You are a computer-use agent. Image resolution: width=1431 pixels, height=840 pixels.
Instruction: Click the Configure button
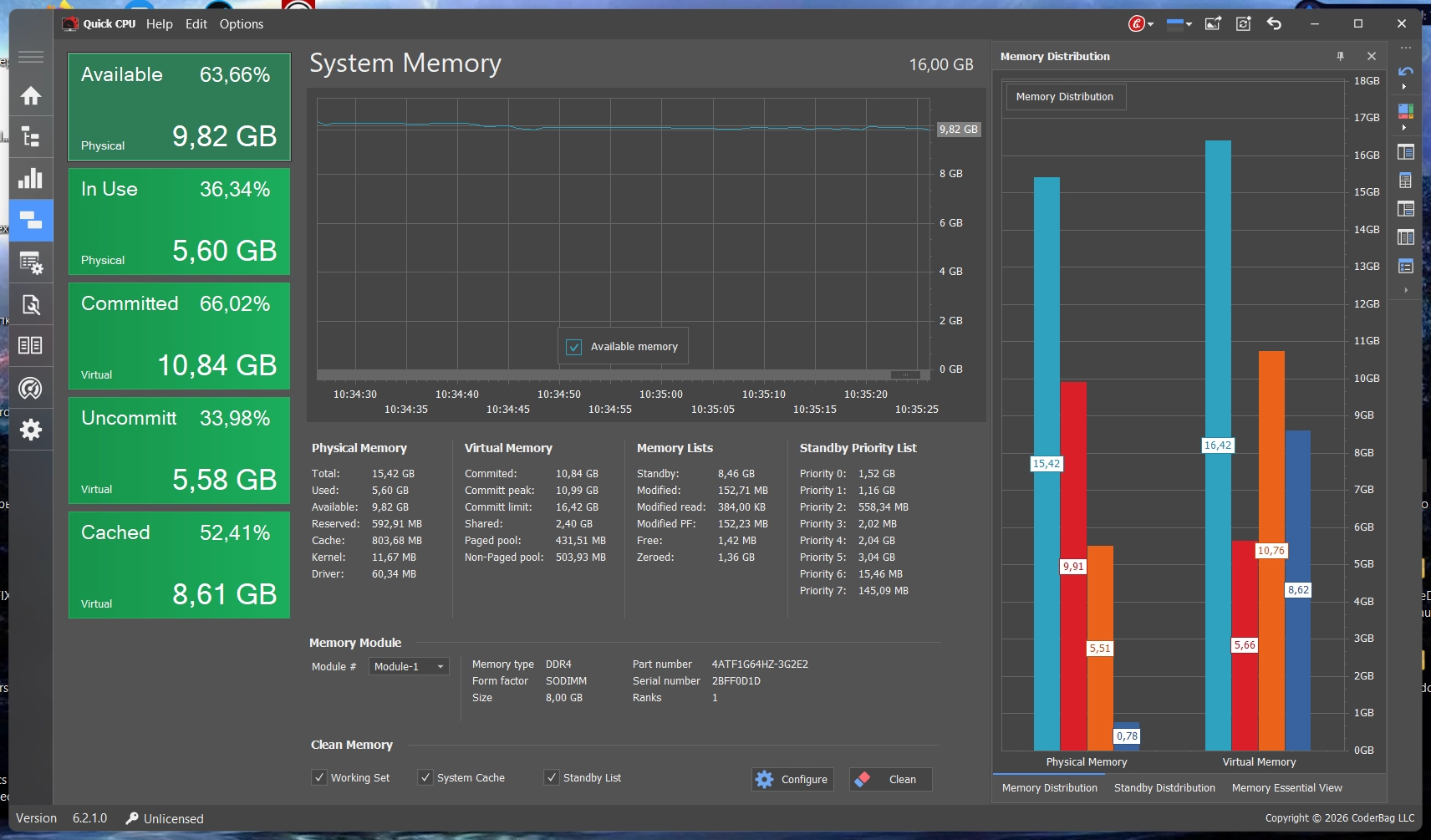792,779
